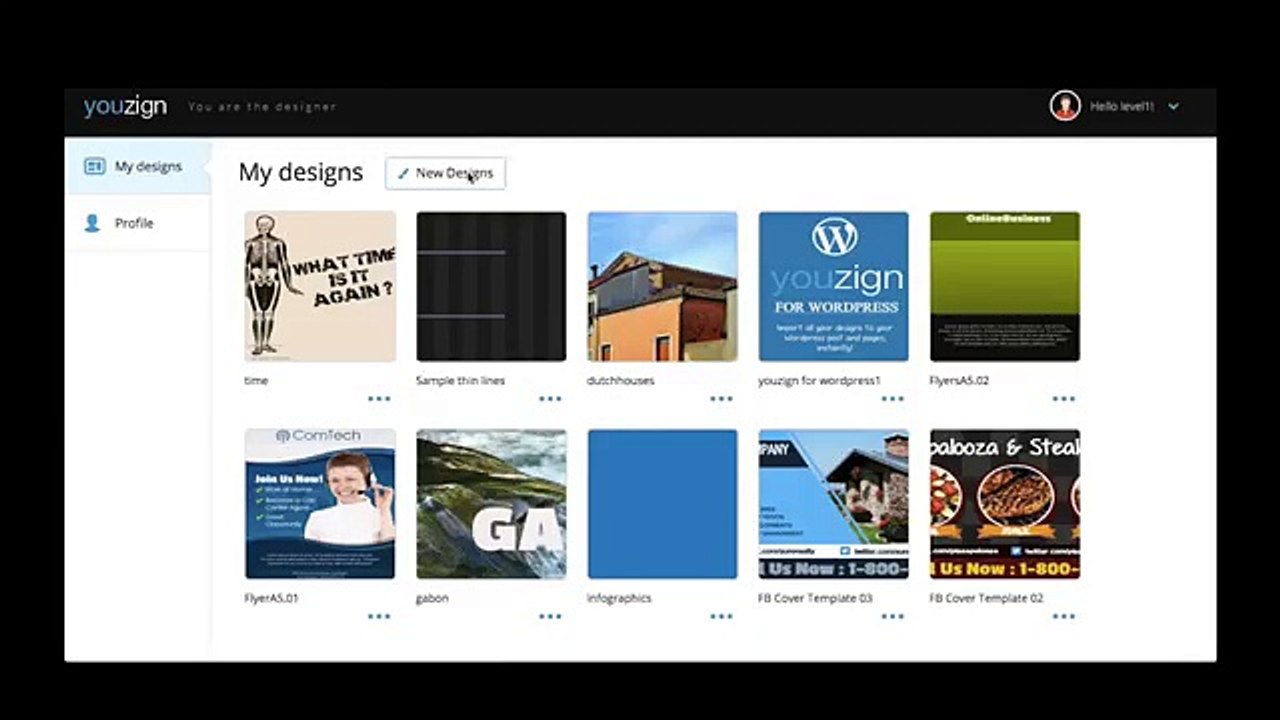Open the options dots for 'time' design
Viewport: 1280px width, 720px height.
(x=379, y=398)
